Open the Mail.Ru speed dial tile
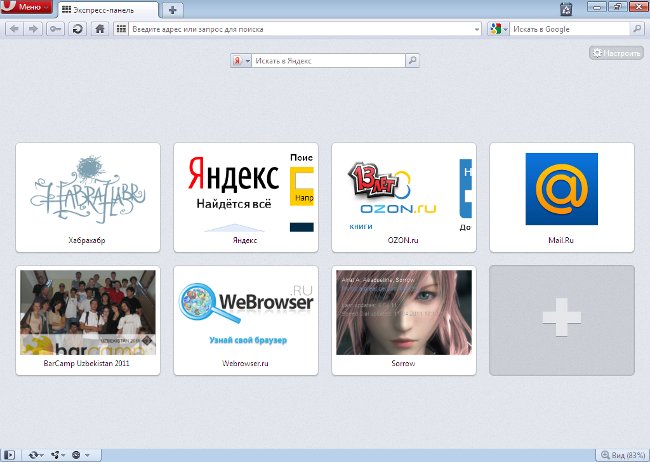The image size is (650, 462). pos(561,196)
